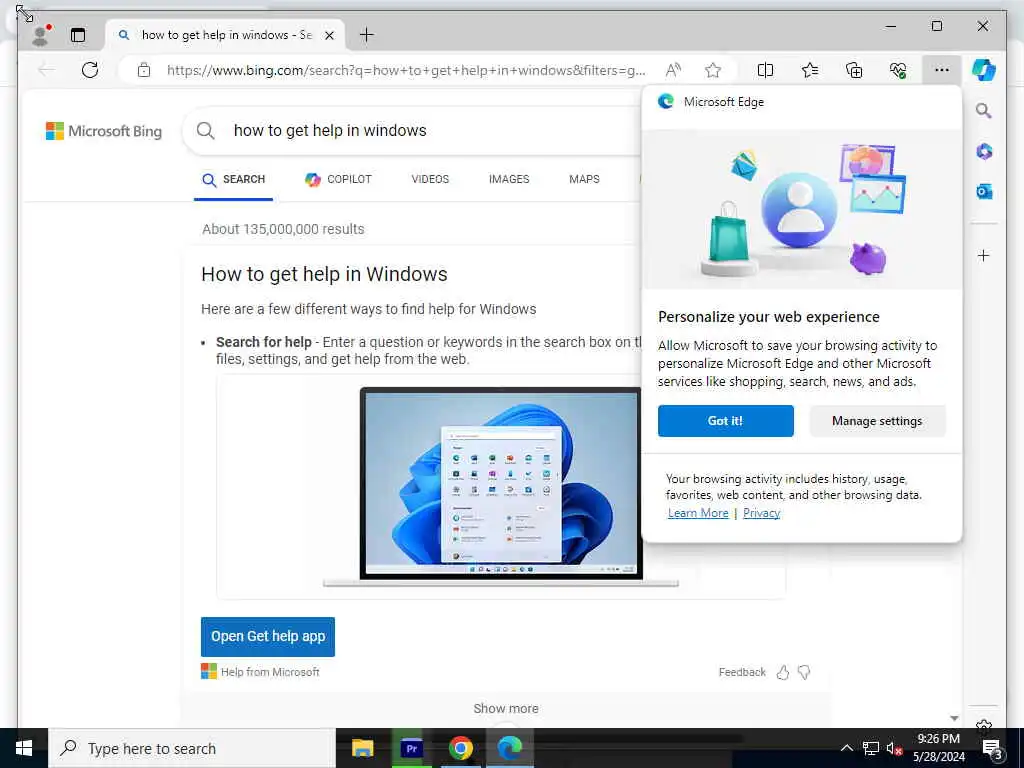Switch to the MAPS tab
1024x768 pixels.
(x=584, y=179)
